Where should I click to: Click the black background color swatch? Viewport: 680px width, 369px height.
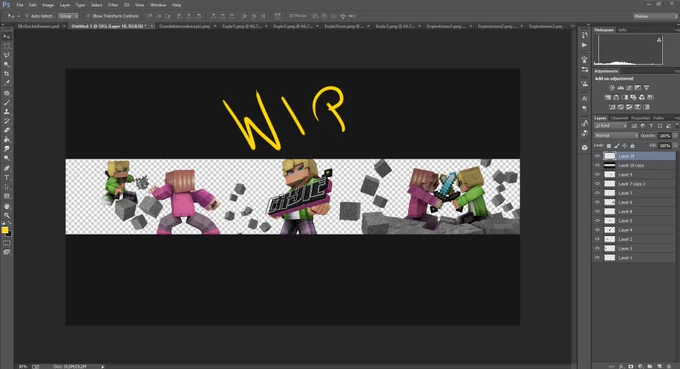point(9,234)
